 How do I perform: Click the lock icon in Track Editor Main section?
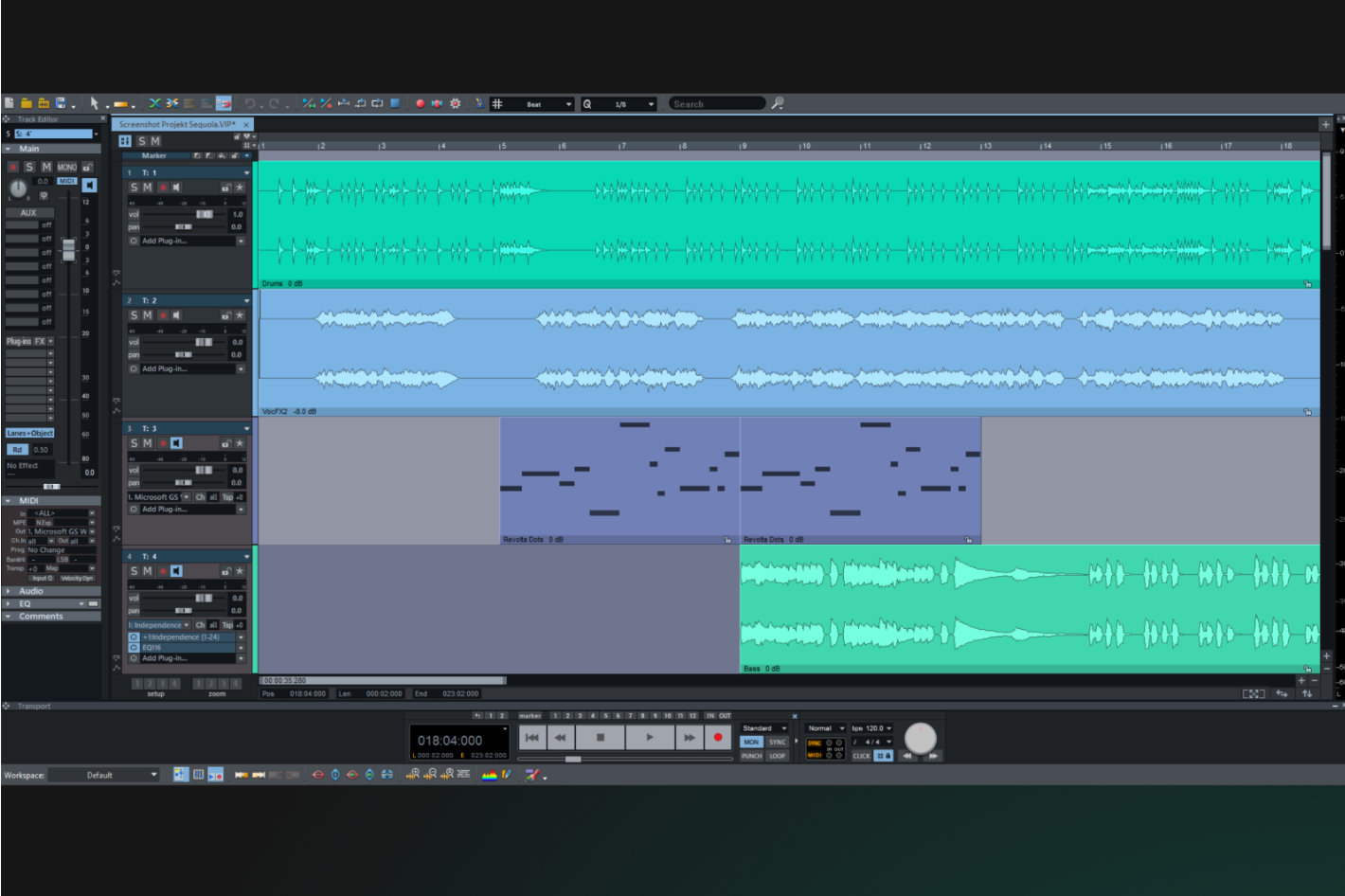[x=87, y=167]
